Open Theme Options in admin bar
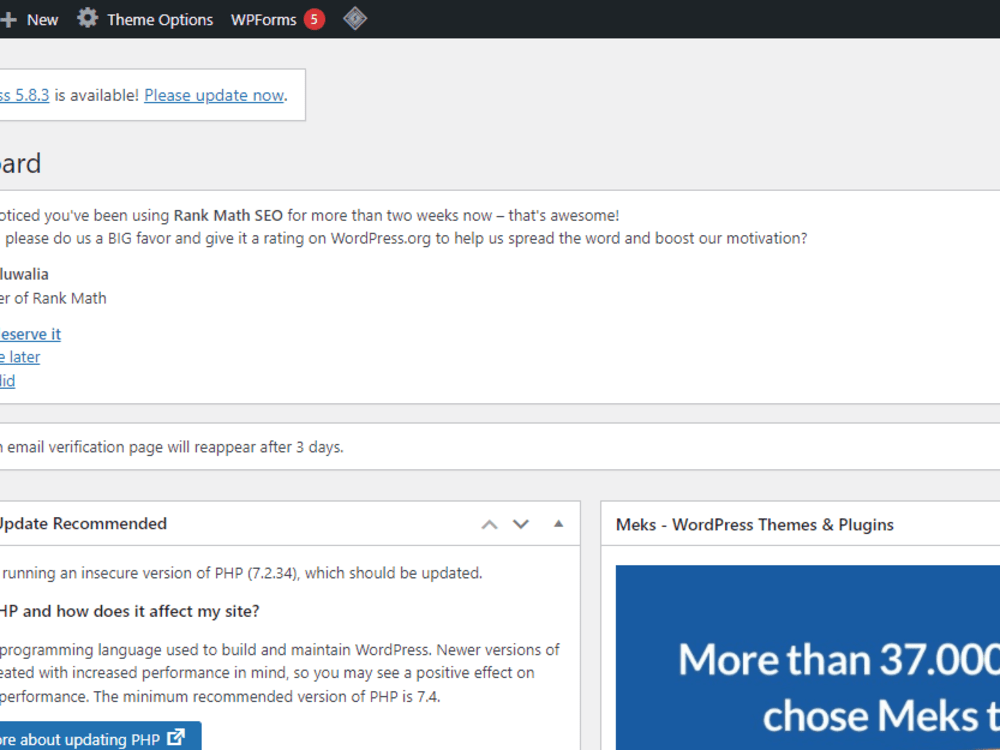The width and height of the screenshot is (1000, 750). [159, 20]
